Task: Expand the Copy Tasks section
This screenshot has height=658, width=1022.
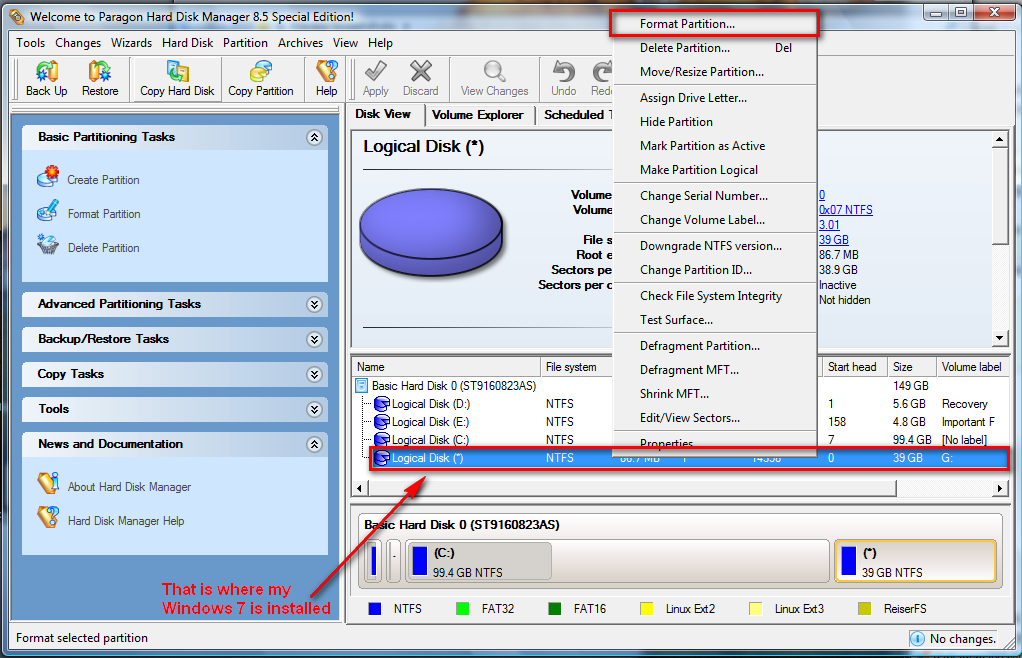Action: tap(314, 374)
